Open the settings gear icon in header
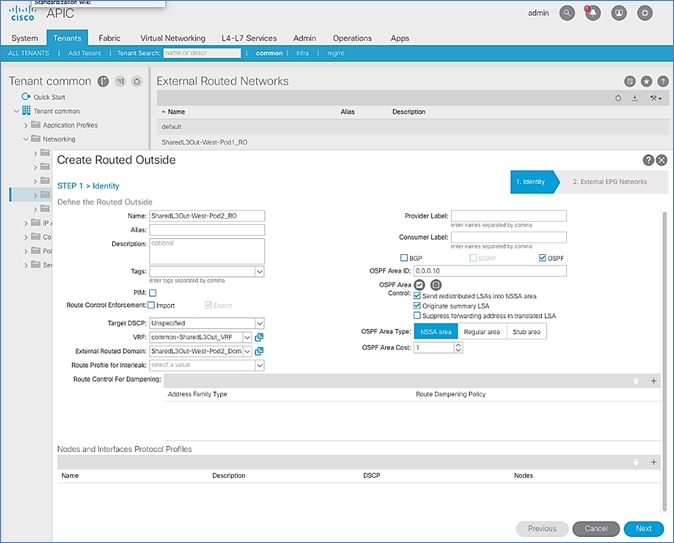 [645, 13]
